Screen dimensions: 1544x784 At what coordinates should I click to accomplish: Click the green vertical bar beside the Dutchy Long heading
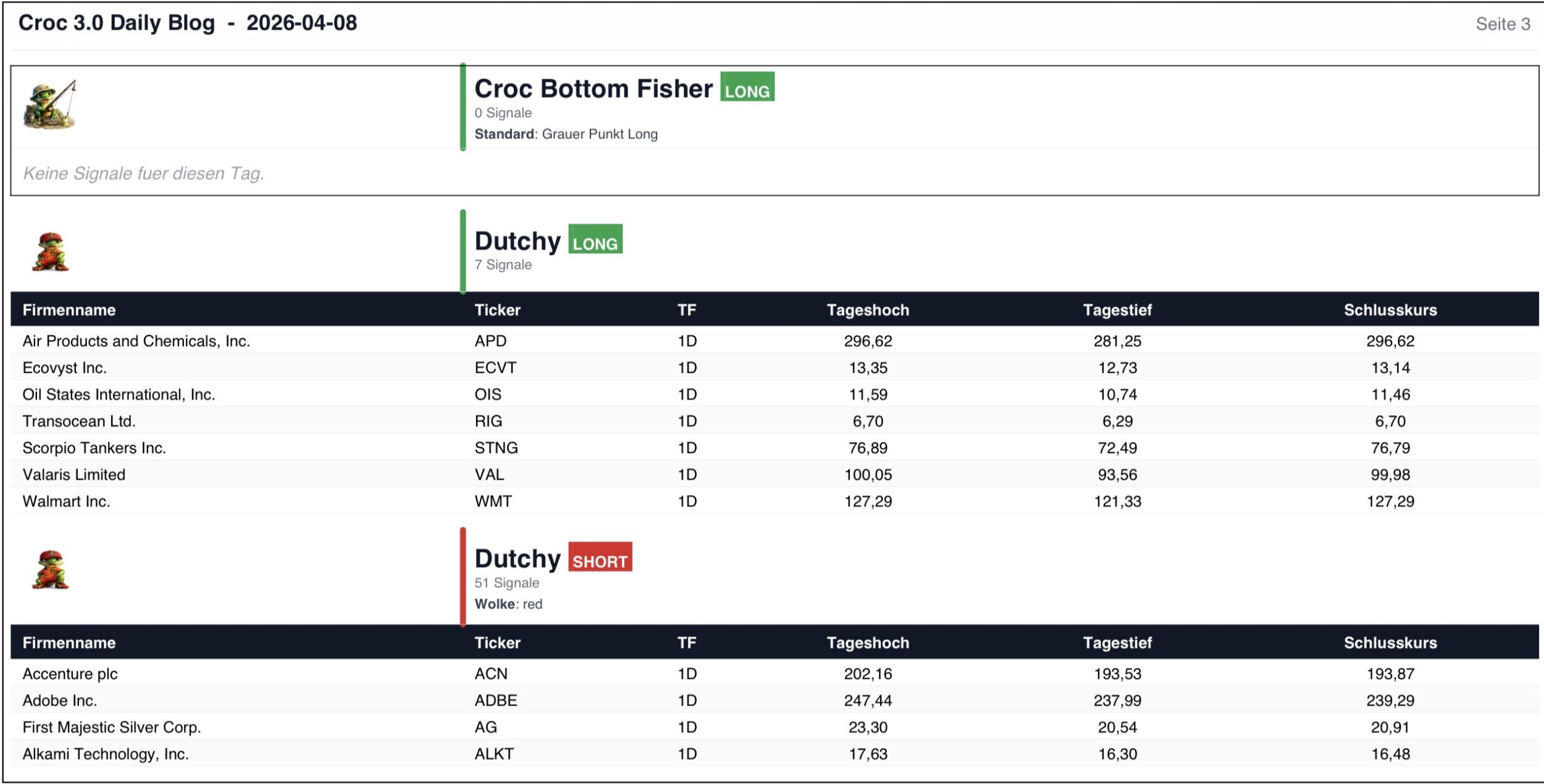pos(463,251)
